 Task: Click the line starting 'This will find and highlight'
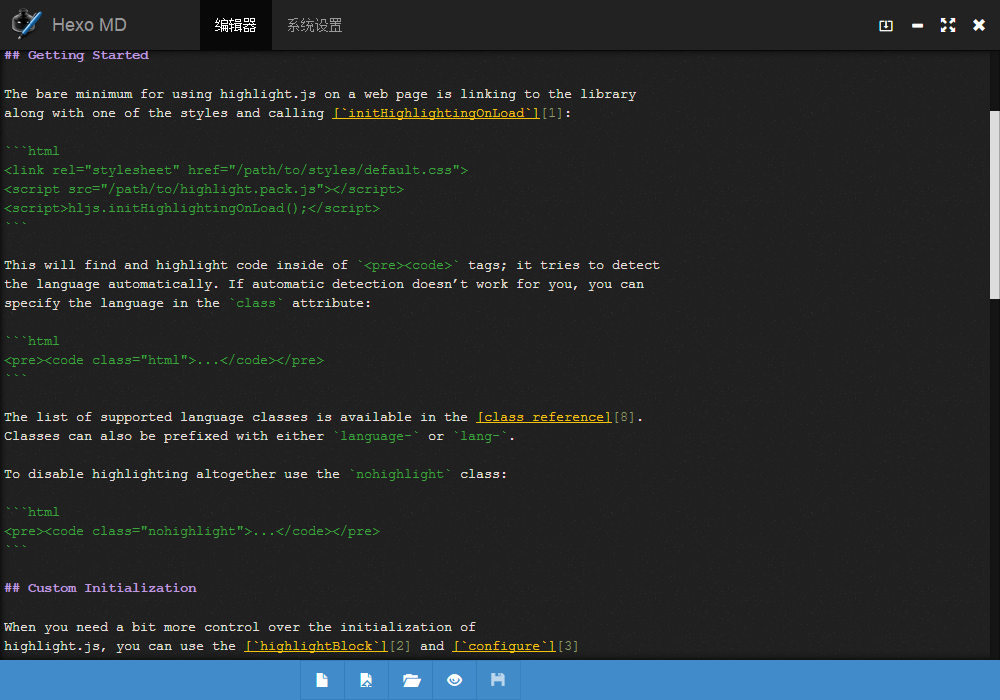332,265
